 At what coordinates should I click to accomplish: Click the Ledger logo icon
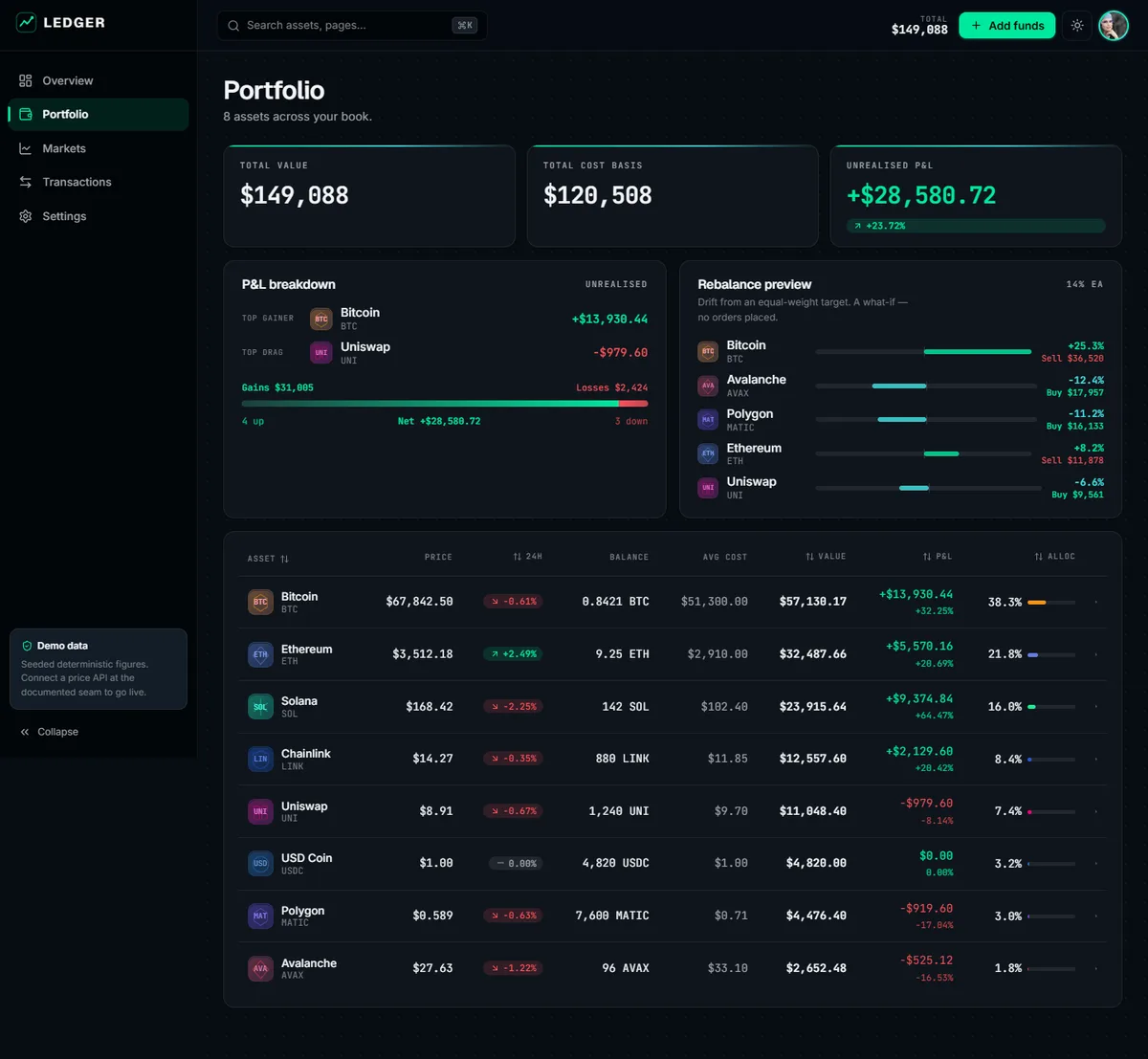pyautogui.click(x=26, y=22)
